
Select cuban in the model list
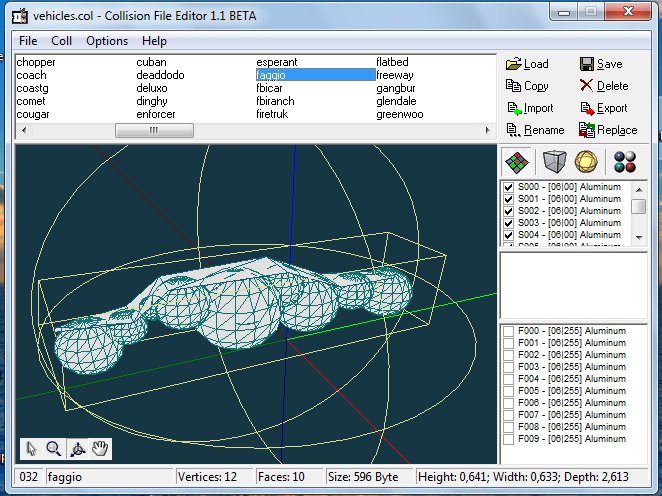151,62
